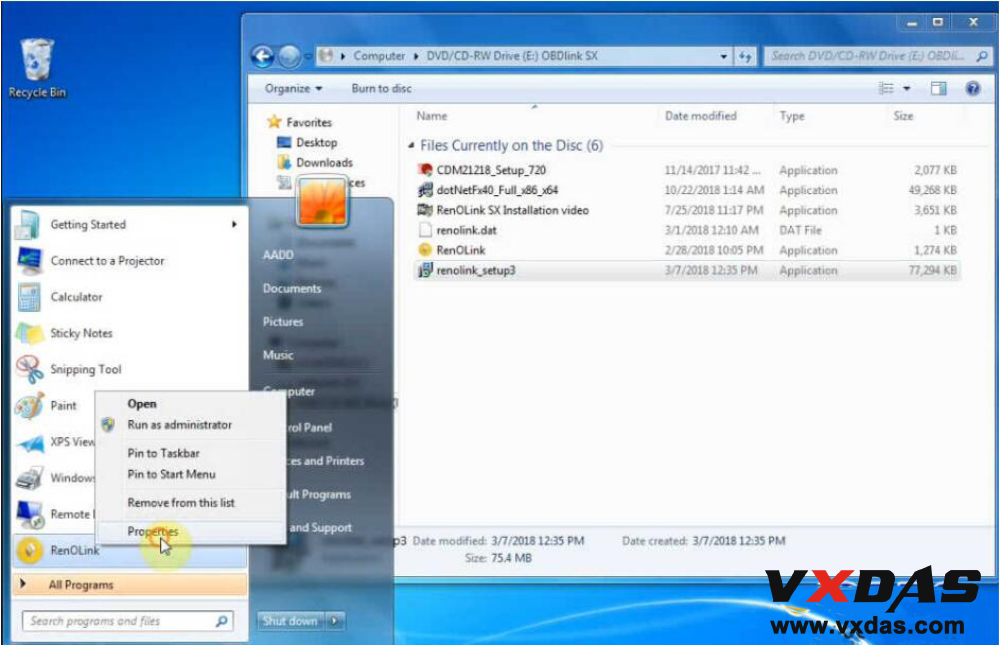The width and height of the screenshot is (1000, 645).
Task: Expand Getting Started submenu arrow
Action: click(234, 225)
